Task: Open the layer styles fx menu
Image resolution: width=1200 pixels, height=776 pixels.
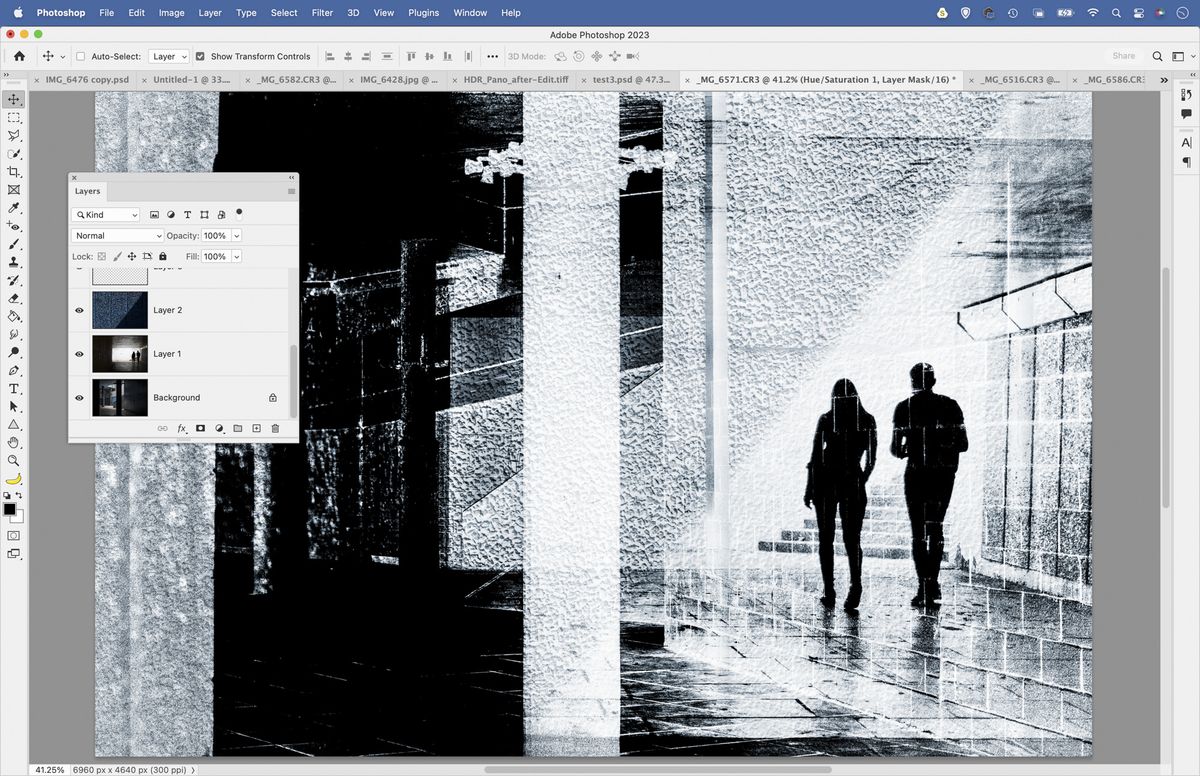Action: click(x=182, y=428)
